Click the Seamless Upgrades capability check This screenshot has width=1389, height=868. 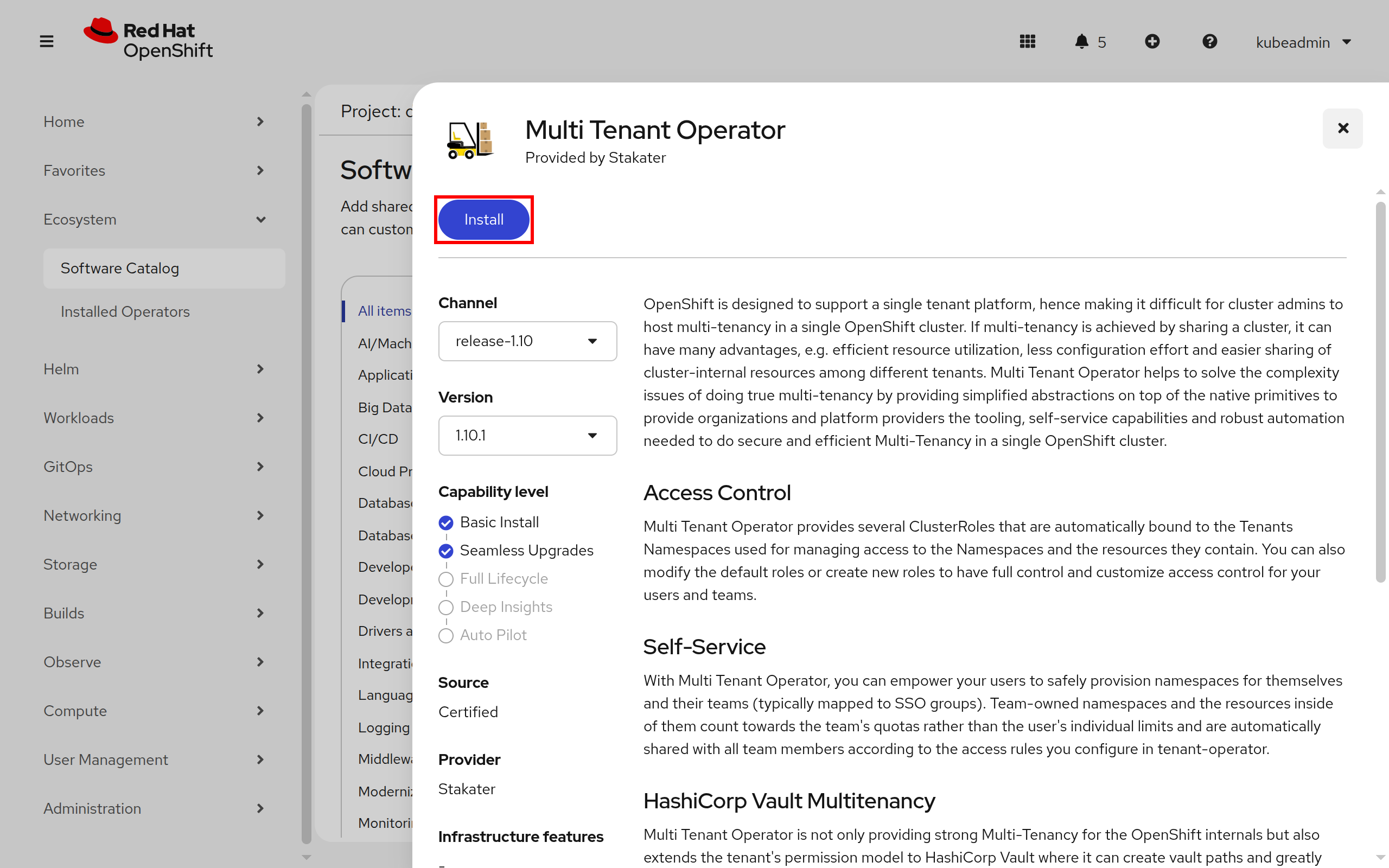coord(446,551)
